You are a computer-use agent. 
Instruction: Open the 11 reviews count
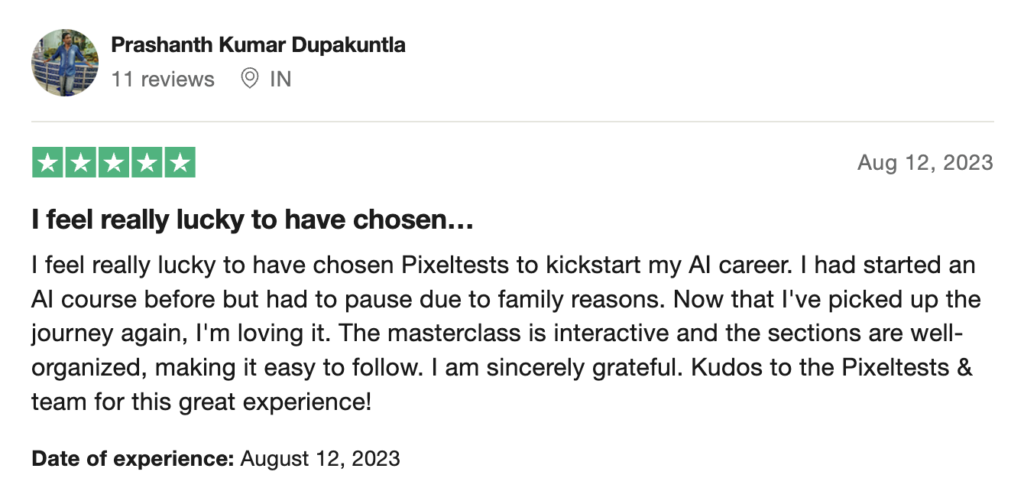[163, 79]
